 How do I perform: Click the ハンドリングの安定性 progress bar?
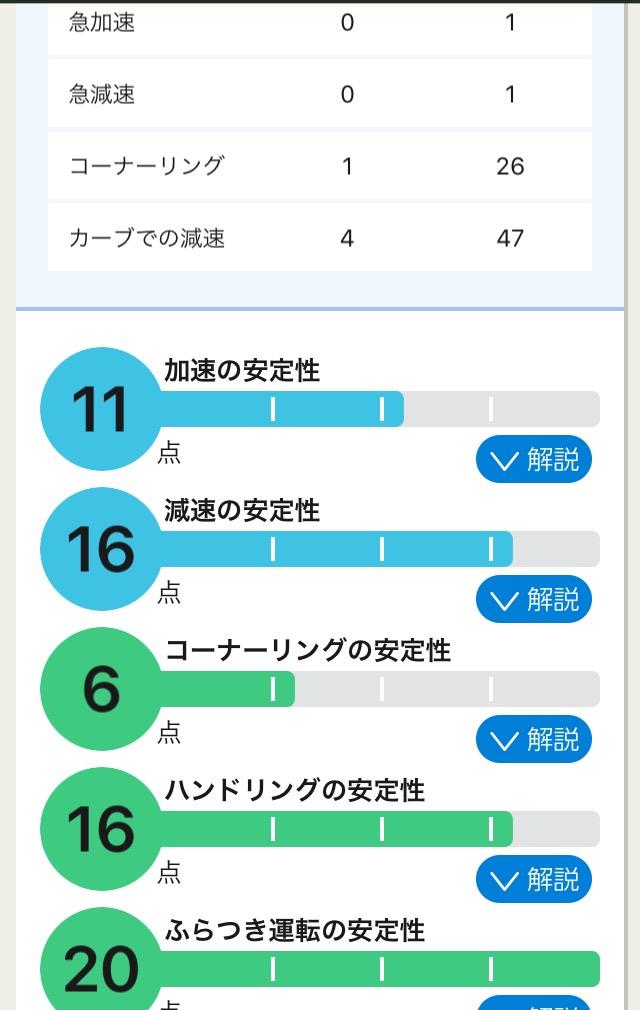pos(380,828)
